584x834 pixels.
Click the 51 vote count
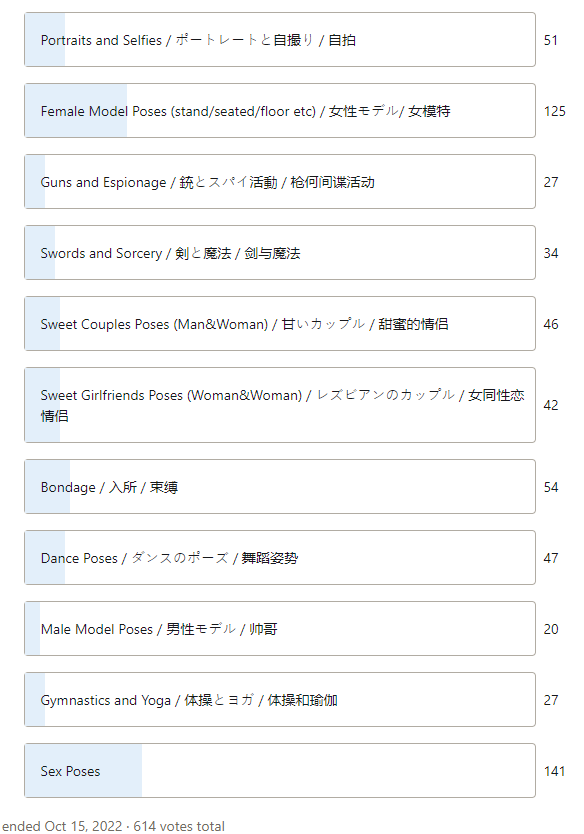point(550,40)
